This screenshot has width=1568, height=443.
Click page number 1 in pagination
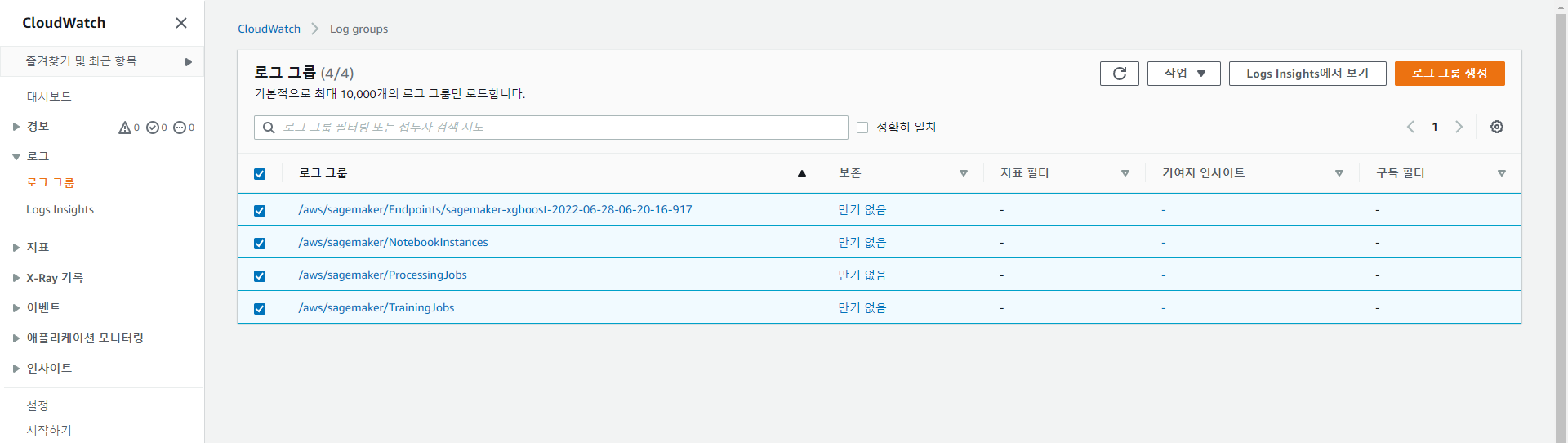[x=1435, y=127]
